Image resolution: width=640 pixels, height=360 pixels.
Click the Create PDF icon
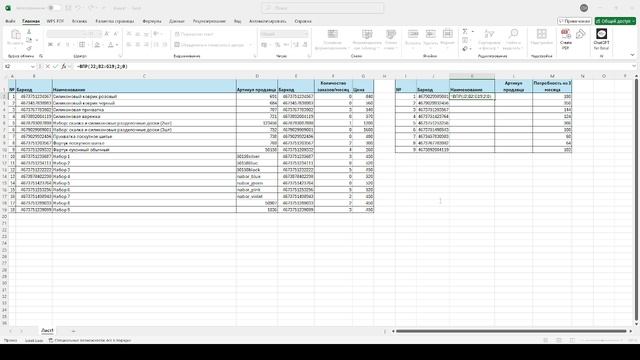pyautogui.click(x=566, y=34)
